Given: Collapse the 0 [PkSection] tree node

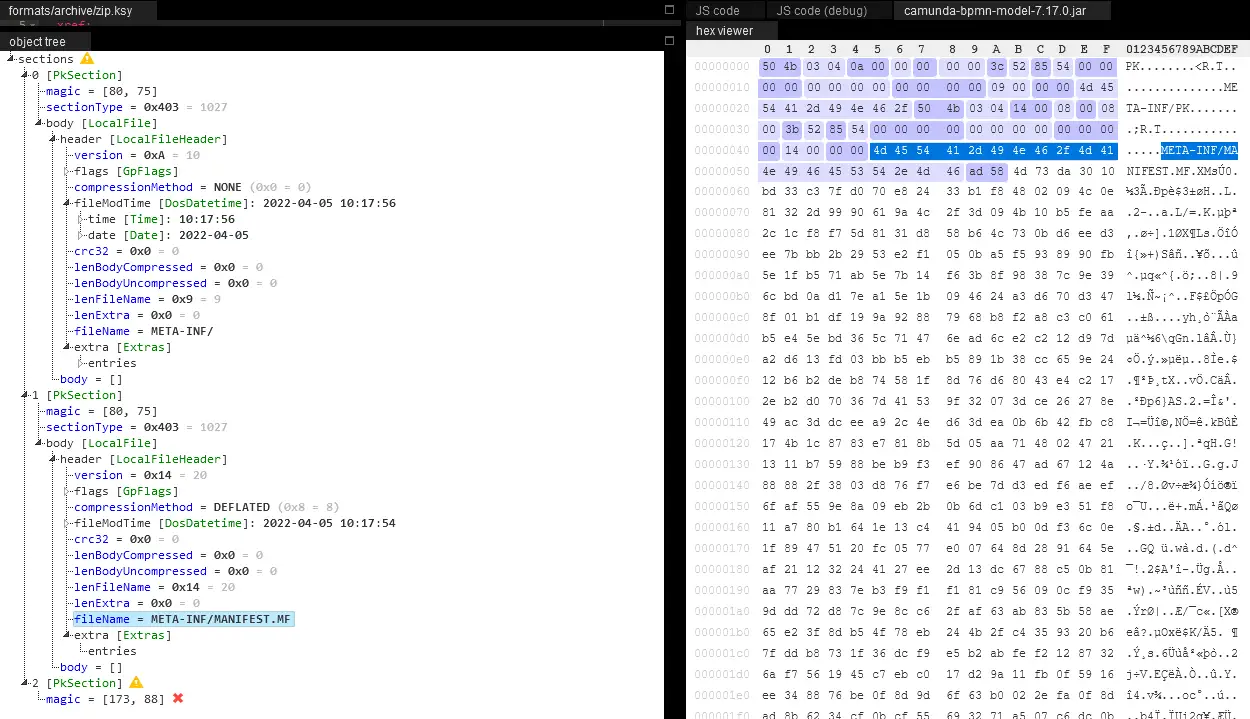Looking at the screenshot, I should 25,76.
